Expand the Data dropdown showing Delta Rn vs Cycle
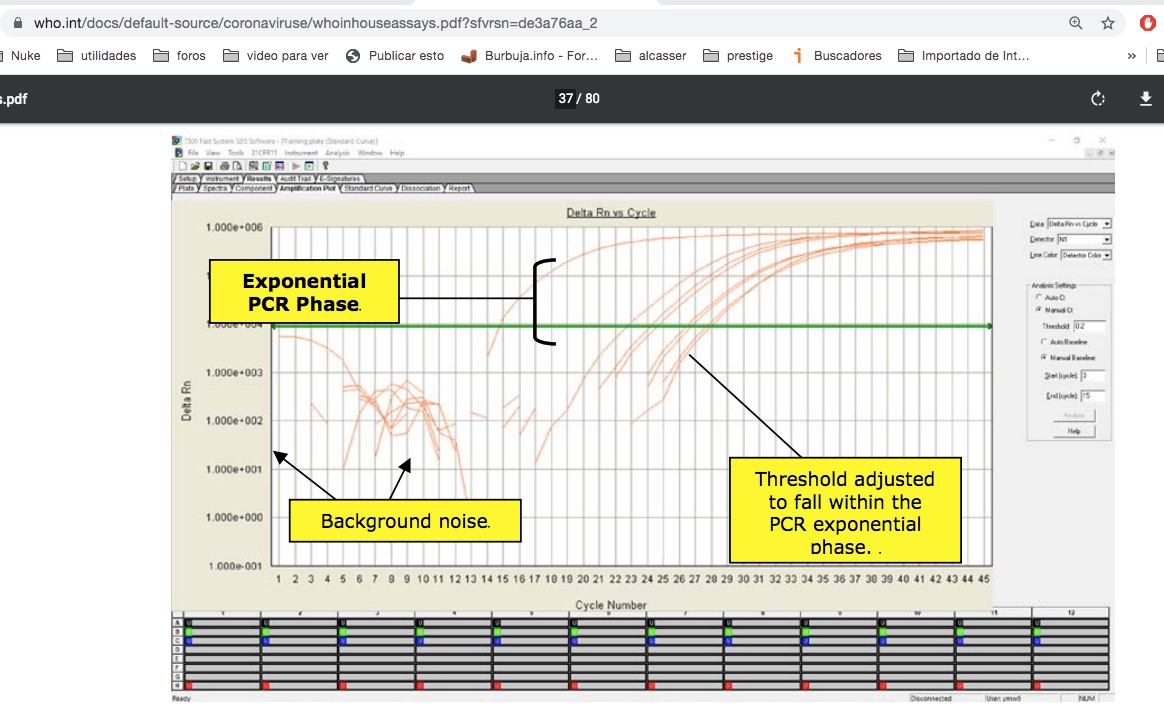 pos(1106,224)
